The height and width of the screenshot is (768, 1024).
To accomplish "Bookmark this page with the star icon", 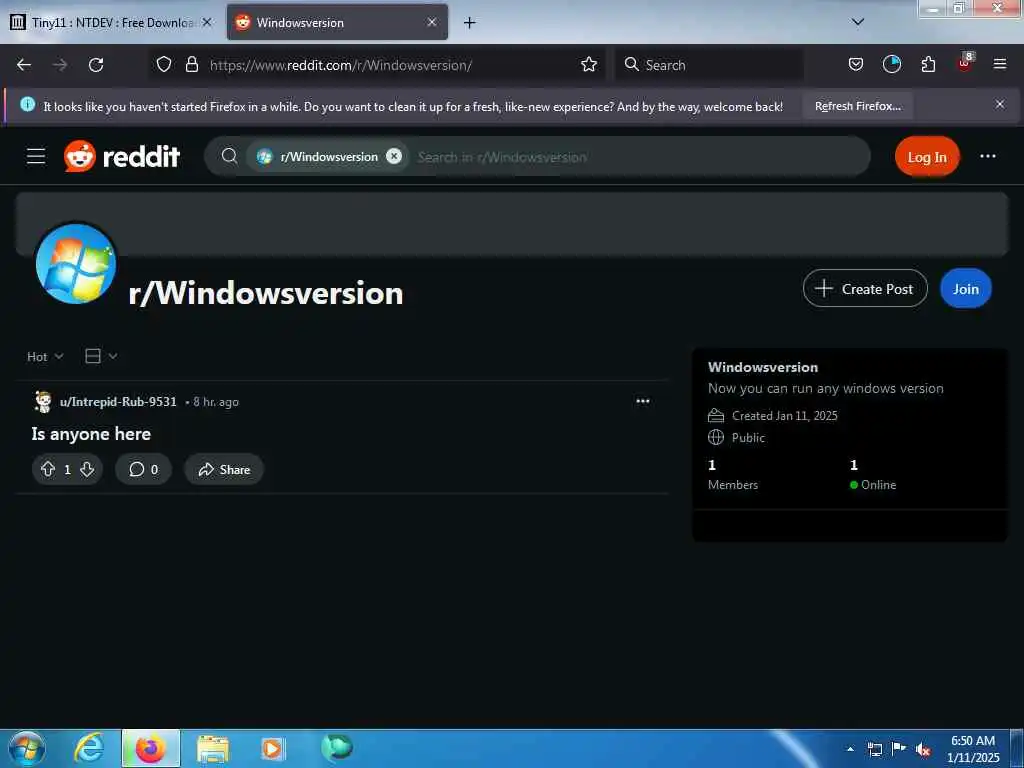I will pos(589,64).
